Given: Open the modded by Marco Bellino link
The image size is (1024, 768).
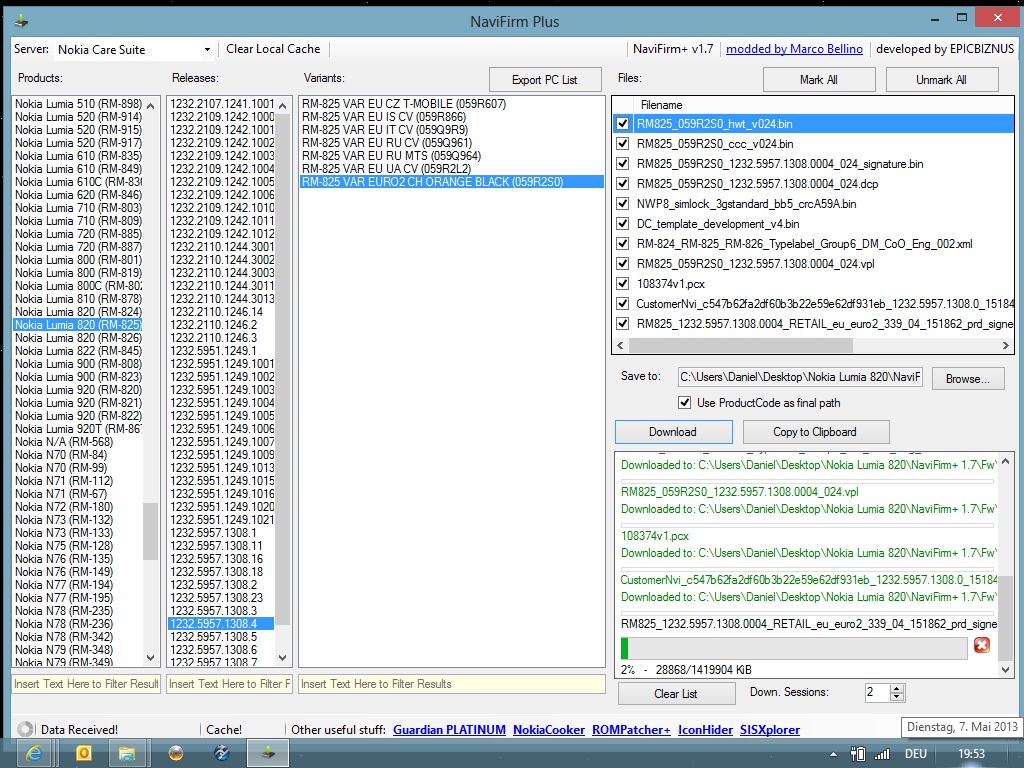Looking at the screenshot, I should click(794, 49).
